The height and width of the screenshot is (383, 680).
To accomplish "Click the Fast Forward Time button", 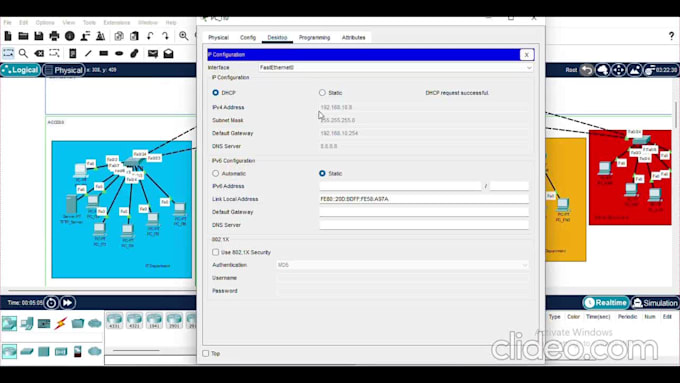I will coord(68,303).
